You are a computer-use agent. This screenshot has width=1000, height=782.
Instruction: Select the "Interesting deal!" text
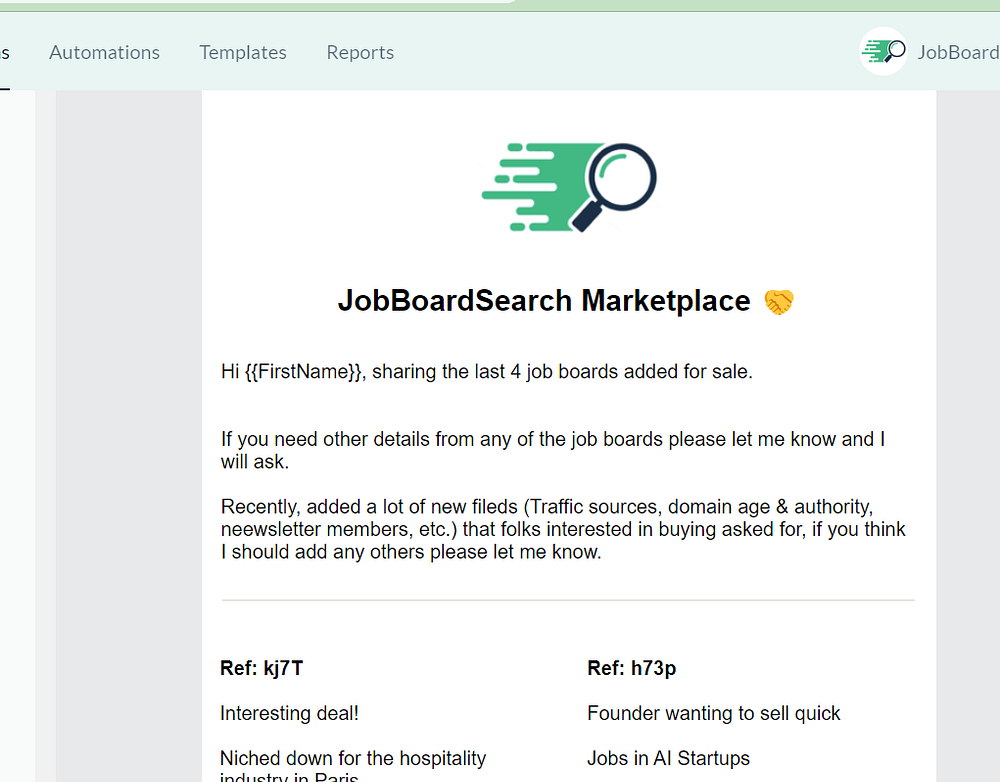tap(289, 714)
